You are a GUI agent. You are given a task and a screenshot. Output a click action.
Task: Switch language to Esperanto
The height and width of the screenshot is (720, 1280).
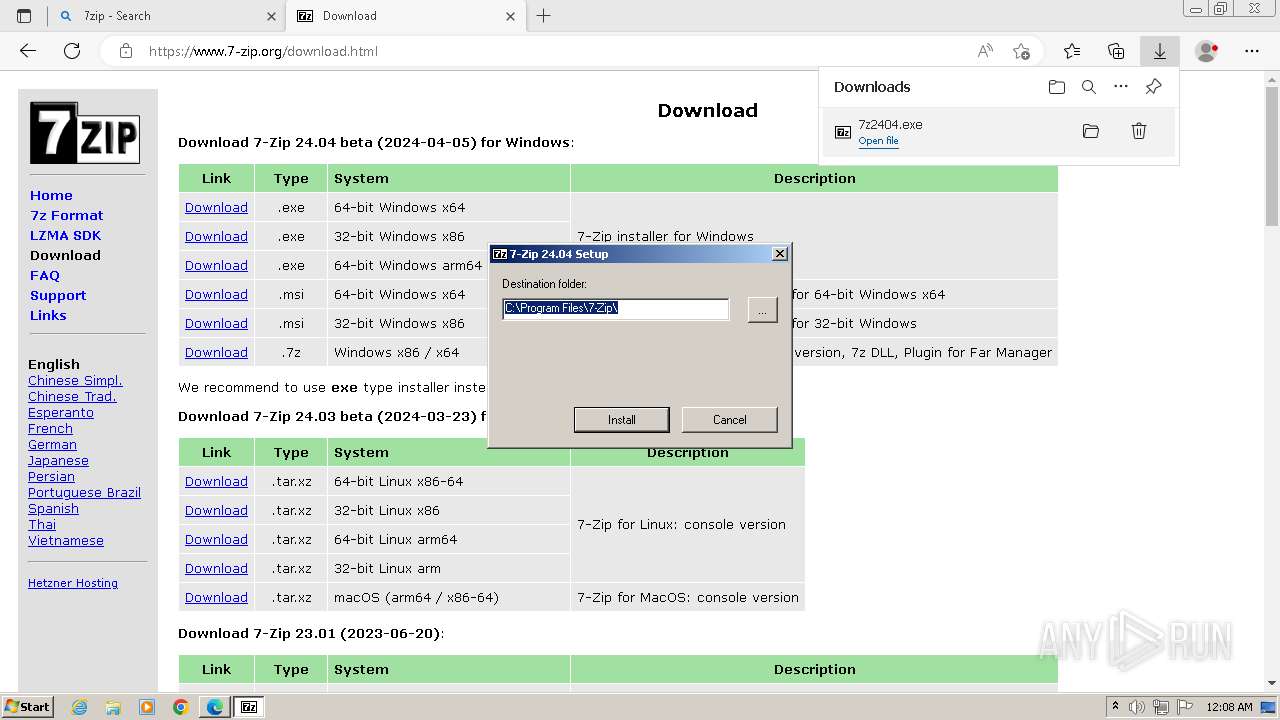tap(61, 412)
